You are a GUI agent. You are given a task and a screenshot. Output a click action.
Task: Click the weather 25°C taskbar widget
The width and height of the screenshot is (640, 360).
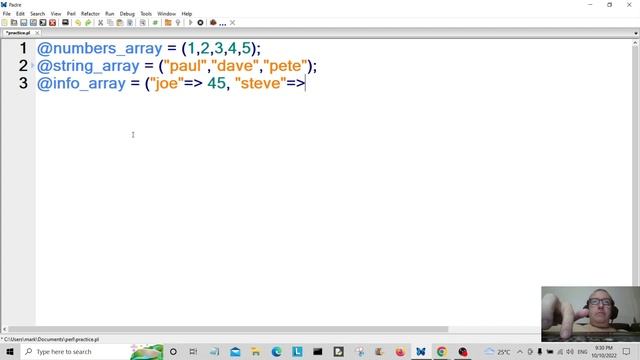coord(497,351)
